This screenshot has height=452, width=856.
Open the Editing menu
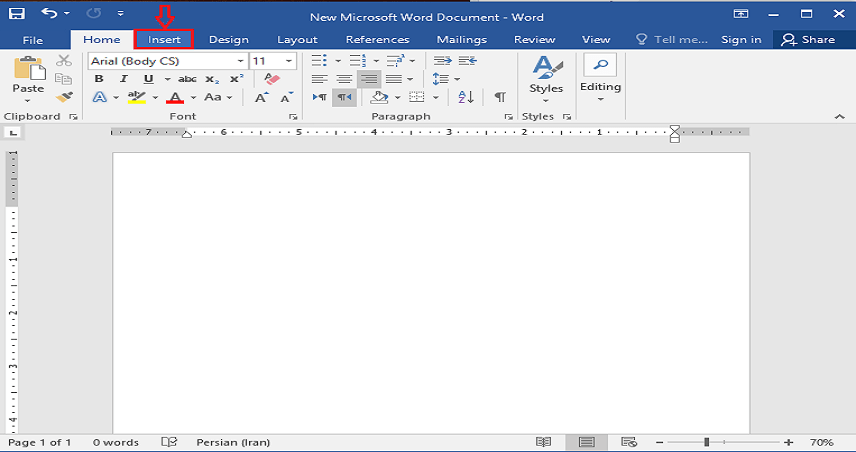(600, 78)
